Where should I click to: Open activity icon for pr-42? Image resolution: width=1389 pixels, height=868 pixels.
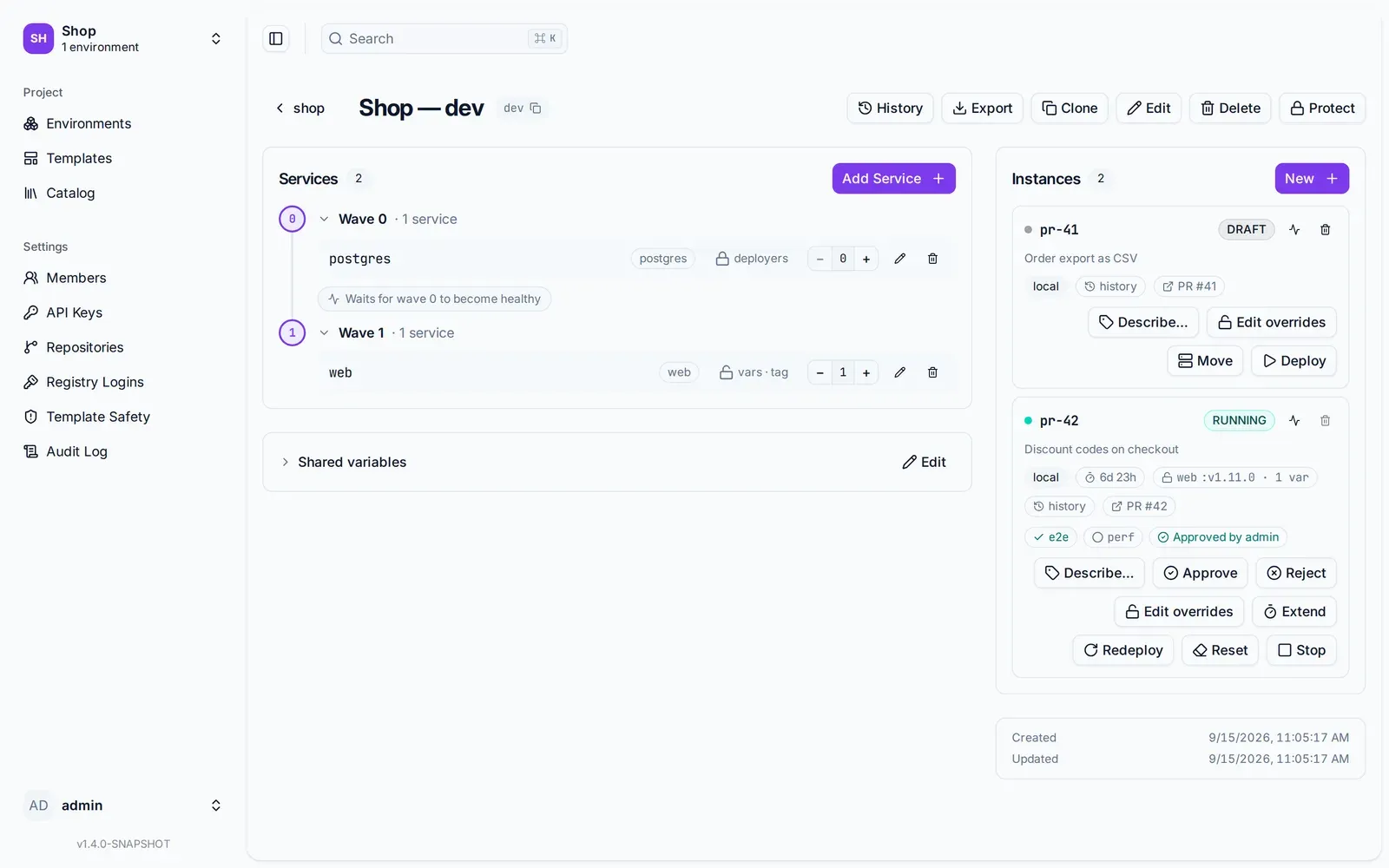1294,420
